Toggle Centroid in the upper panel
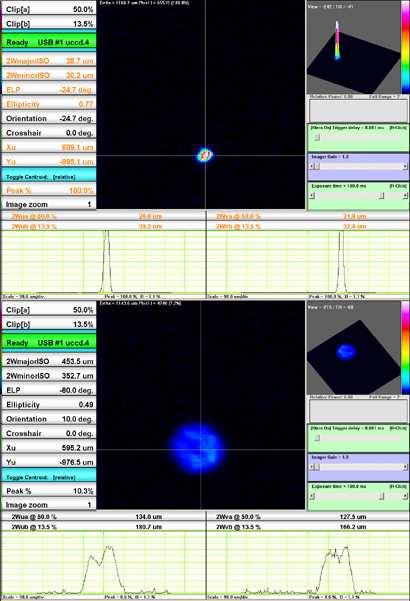410x601 pixels. pos(49,177)
